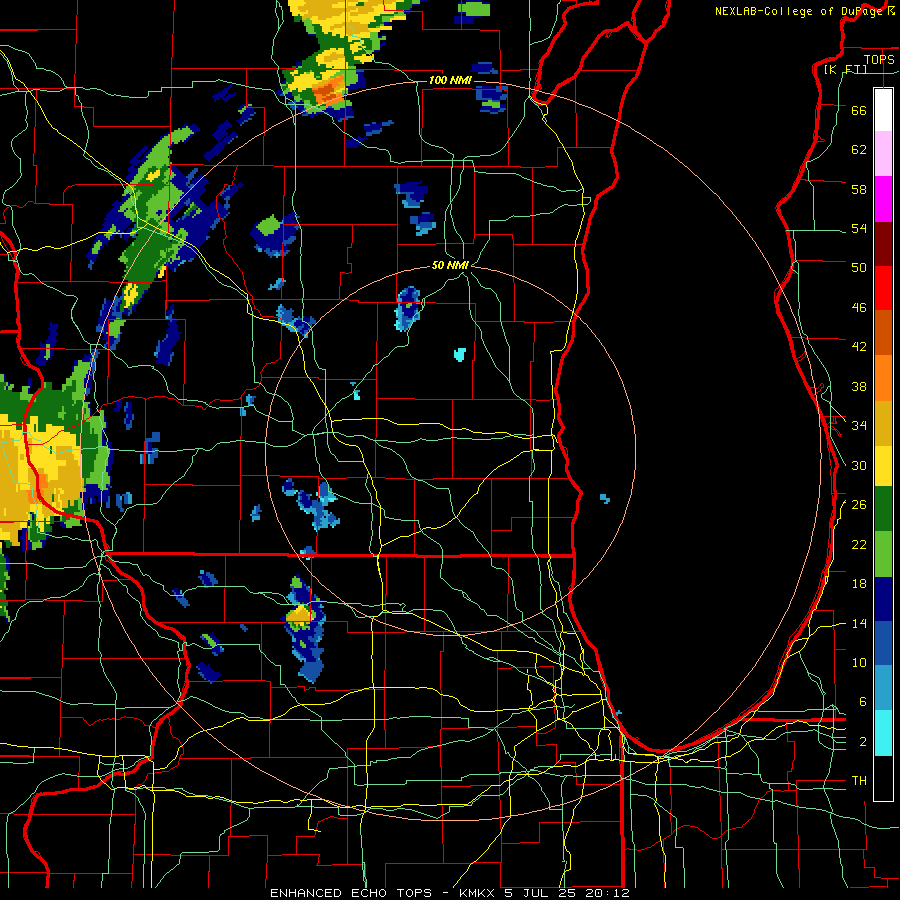900x900 pixels.
Task: Click the K FT units label
Action: (845, 69)
